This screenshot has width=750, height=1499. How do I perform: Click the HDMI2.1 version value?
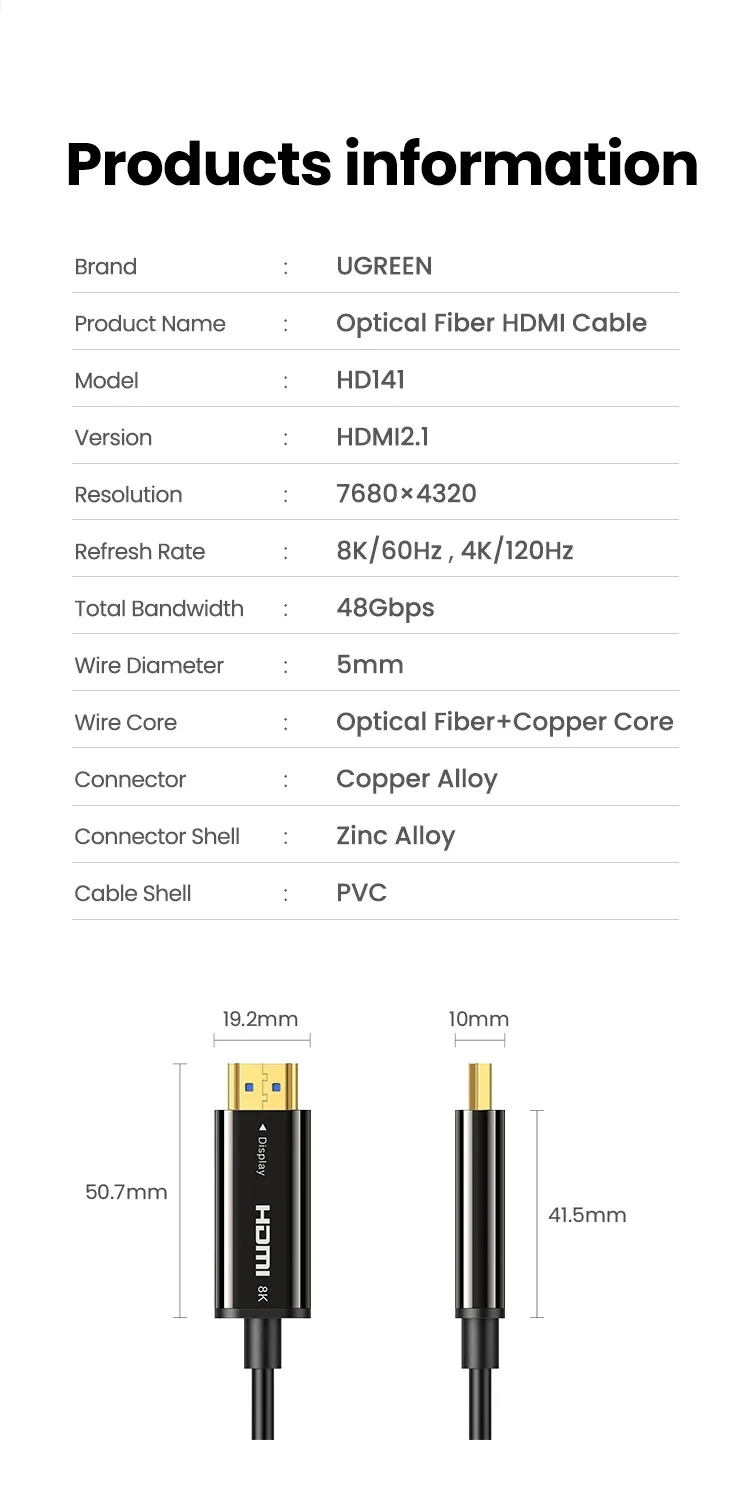pos(383,437)
